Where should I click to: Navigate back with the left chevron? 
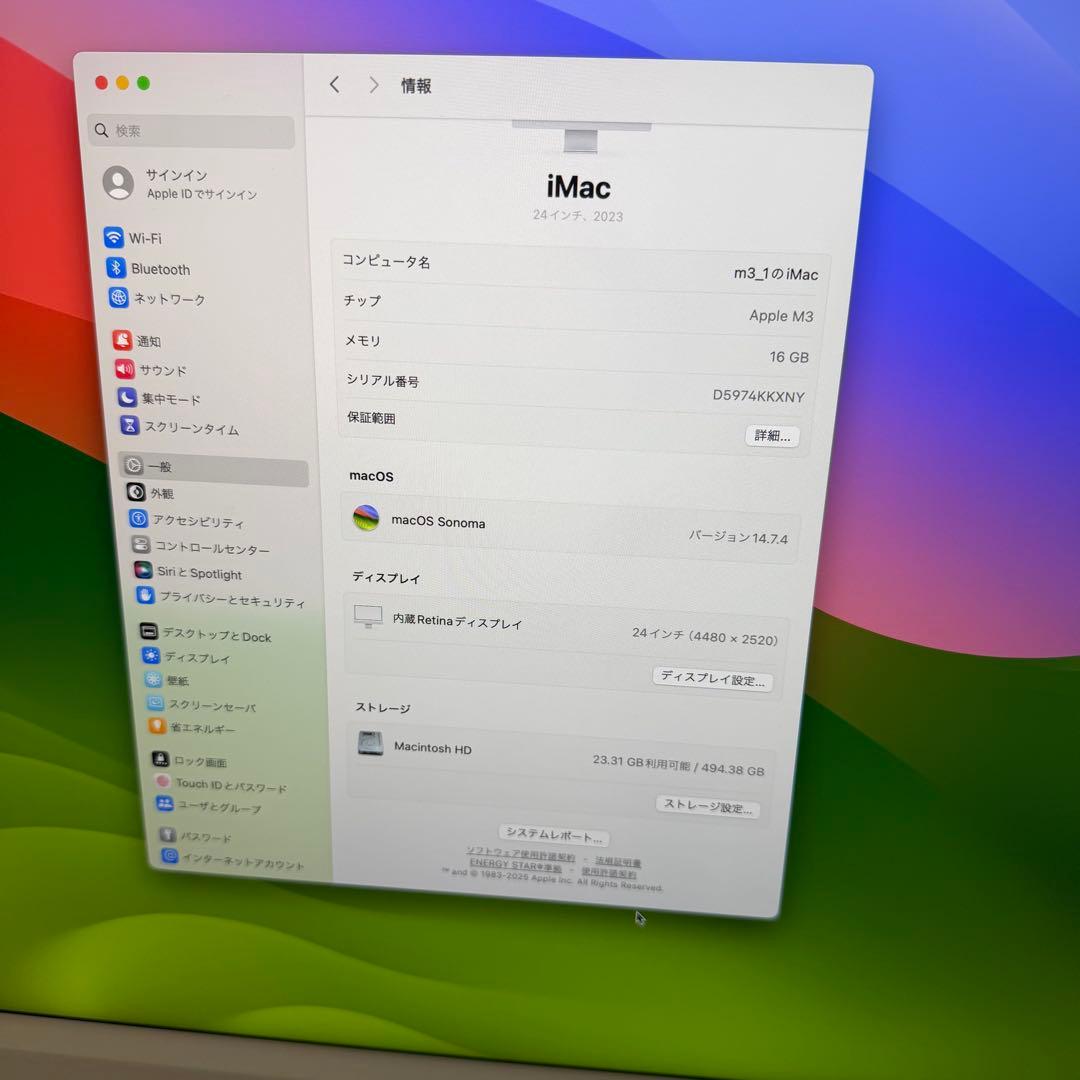point(334,85)
